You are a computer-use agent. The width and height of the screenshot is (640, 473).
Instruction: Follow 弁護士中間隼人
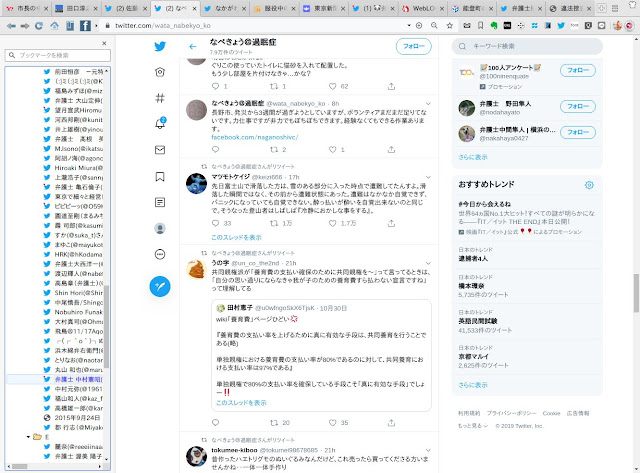[578, 132]
